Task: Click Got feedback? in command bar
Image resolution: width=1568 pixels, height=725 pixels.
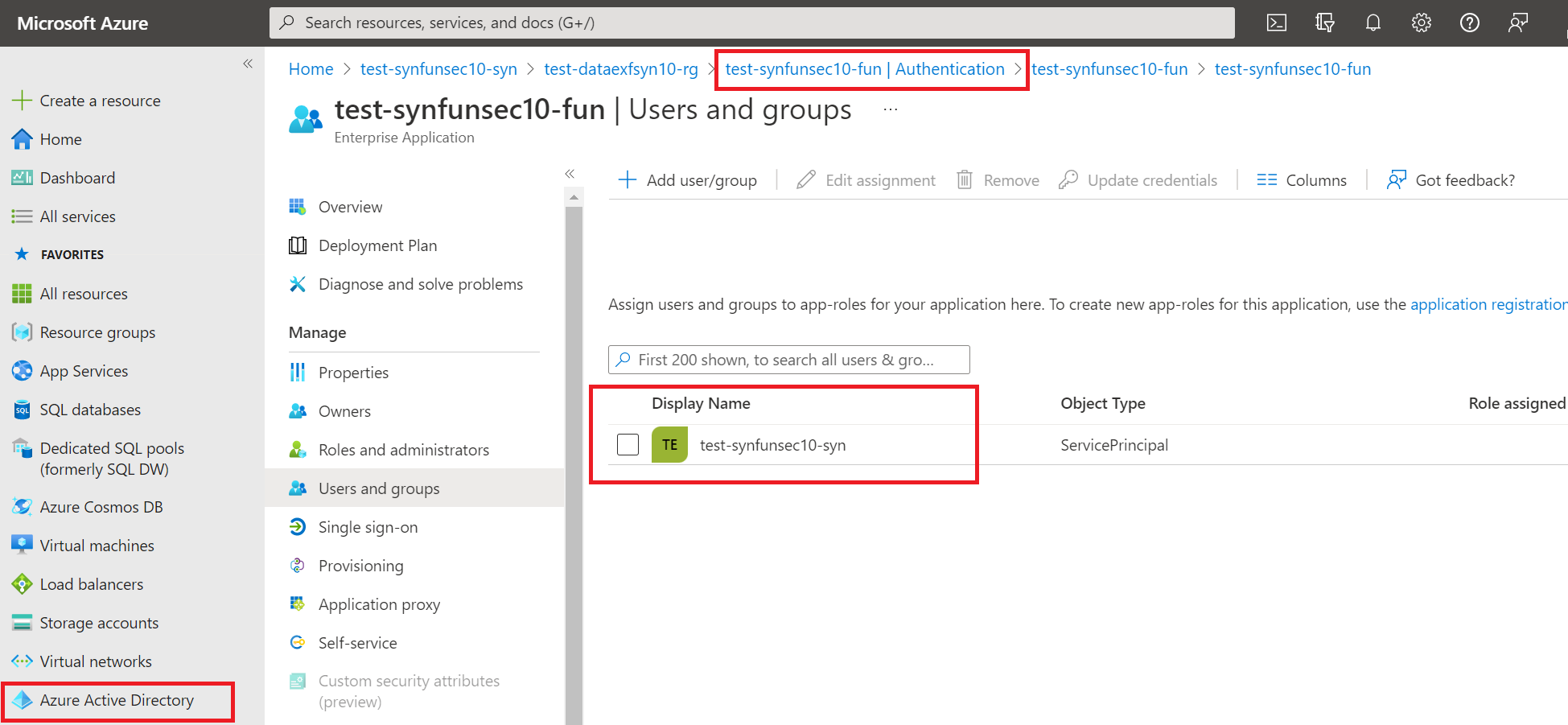Action: coord(1451,180)
